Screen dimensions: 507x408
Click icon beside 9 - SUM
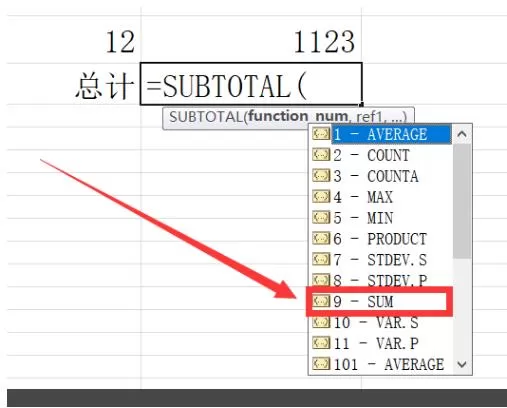click(x=321, y=301)
